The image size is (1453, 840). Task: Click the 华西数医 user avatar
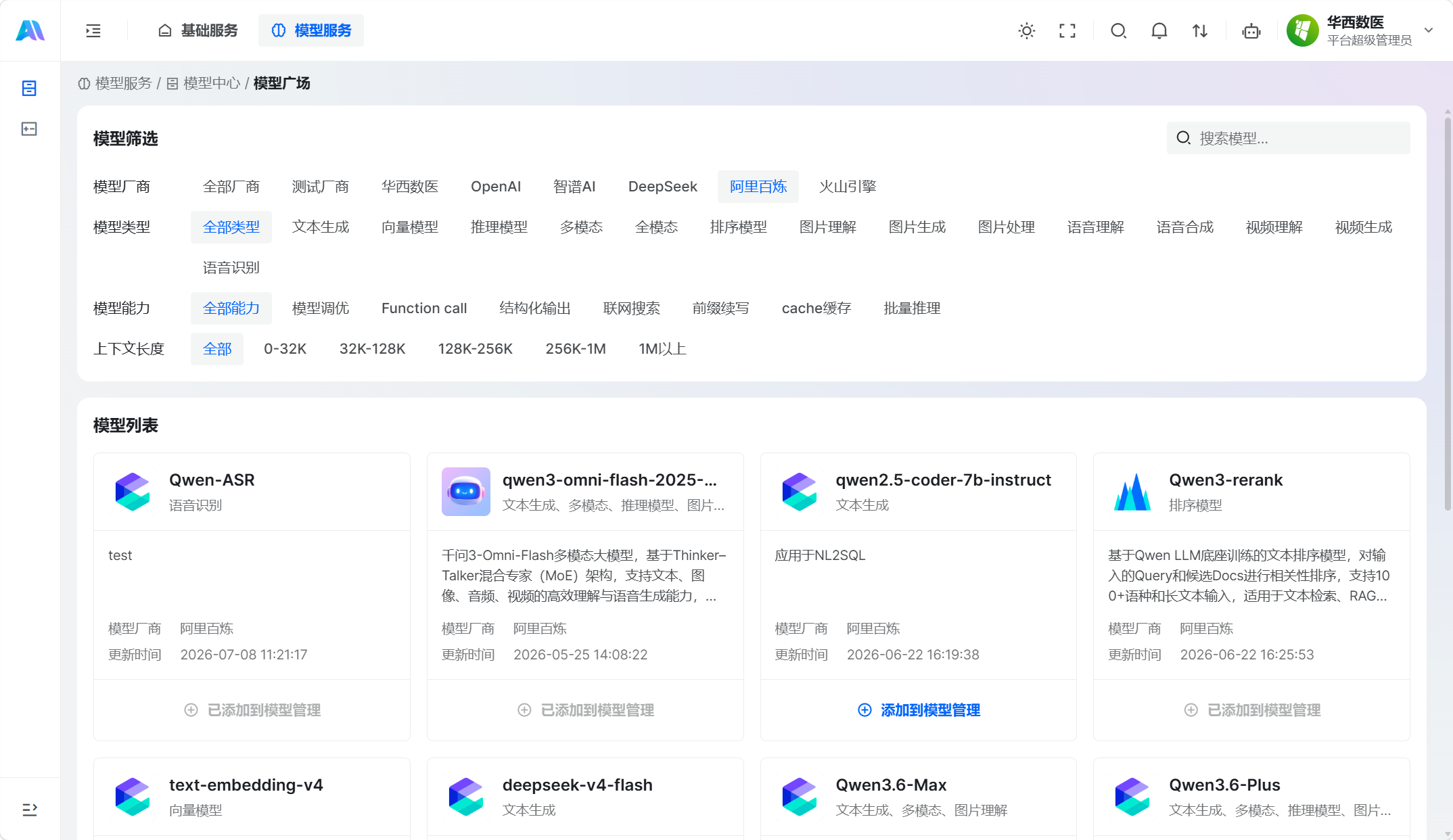(1302, 30)
